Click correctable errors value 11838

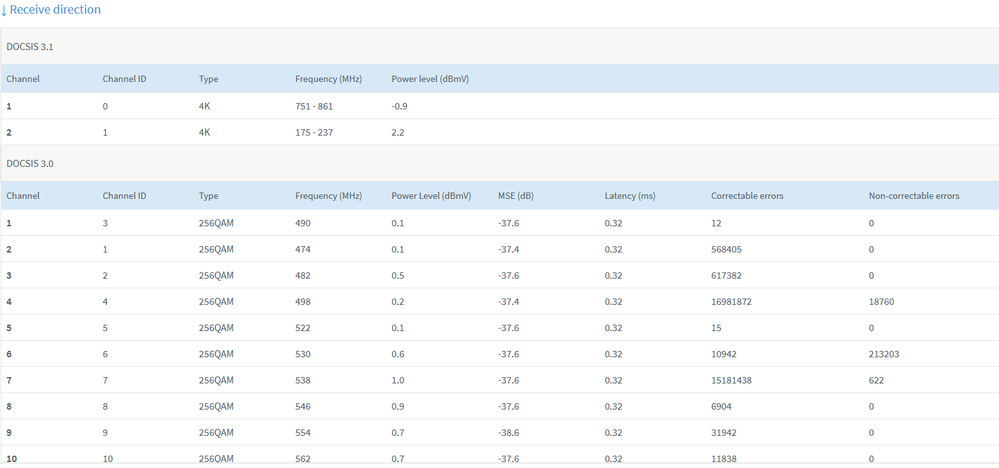click(x=724, y=458)
